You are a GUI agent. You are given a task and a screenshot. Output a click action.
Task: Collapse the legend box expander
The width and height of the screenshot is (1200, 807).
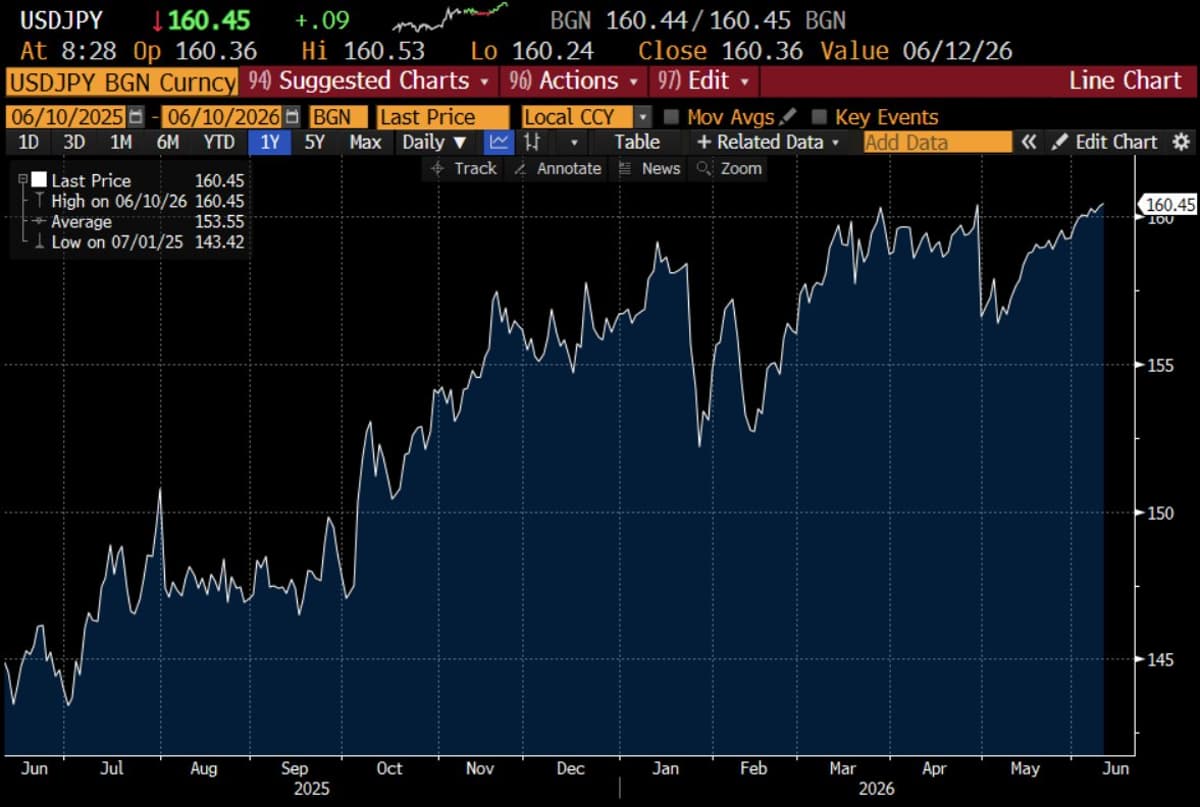pos(22,180)
